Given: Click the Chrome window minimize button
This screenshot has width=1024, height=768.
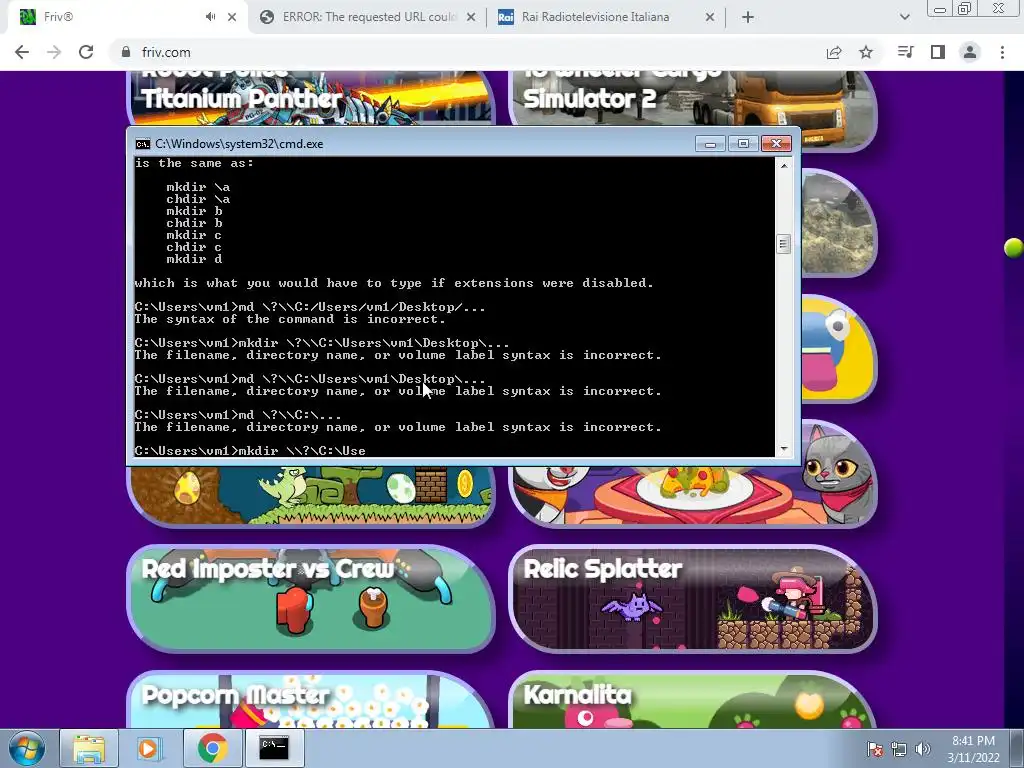Looking at the screenshot, I should tap(940, 9).
